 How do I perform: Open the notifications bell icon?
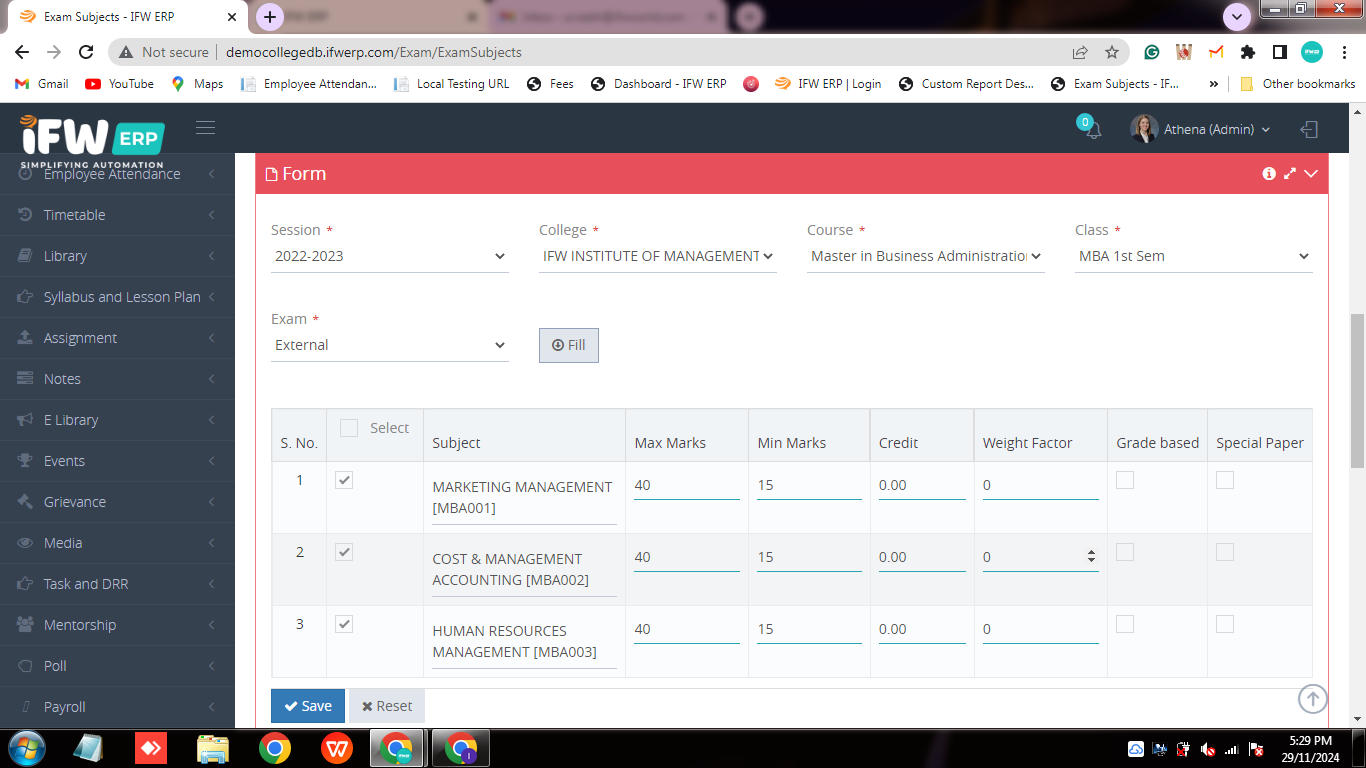(1093, 130)
